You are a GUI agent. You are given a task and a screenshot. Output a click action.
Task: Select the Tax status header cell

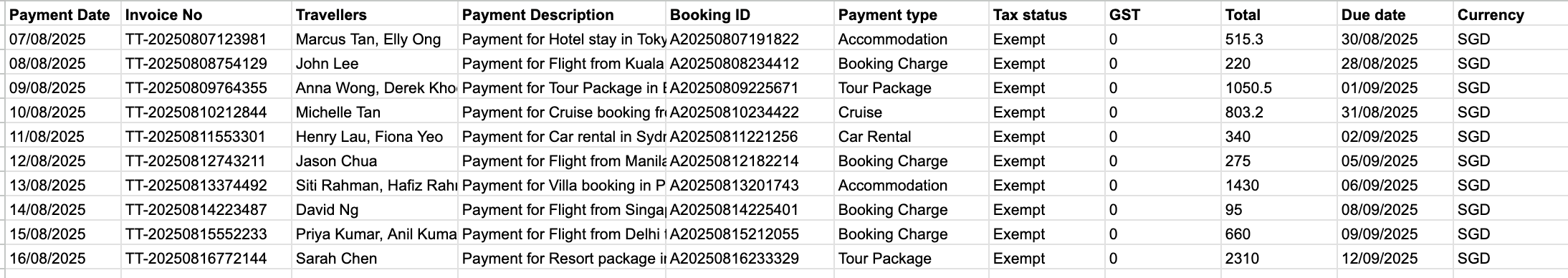point(1047,14)
